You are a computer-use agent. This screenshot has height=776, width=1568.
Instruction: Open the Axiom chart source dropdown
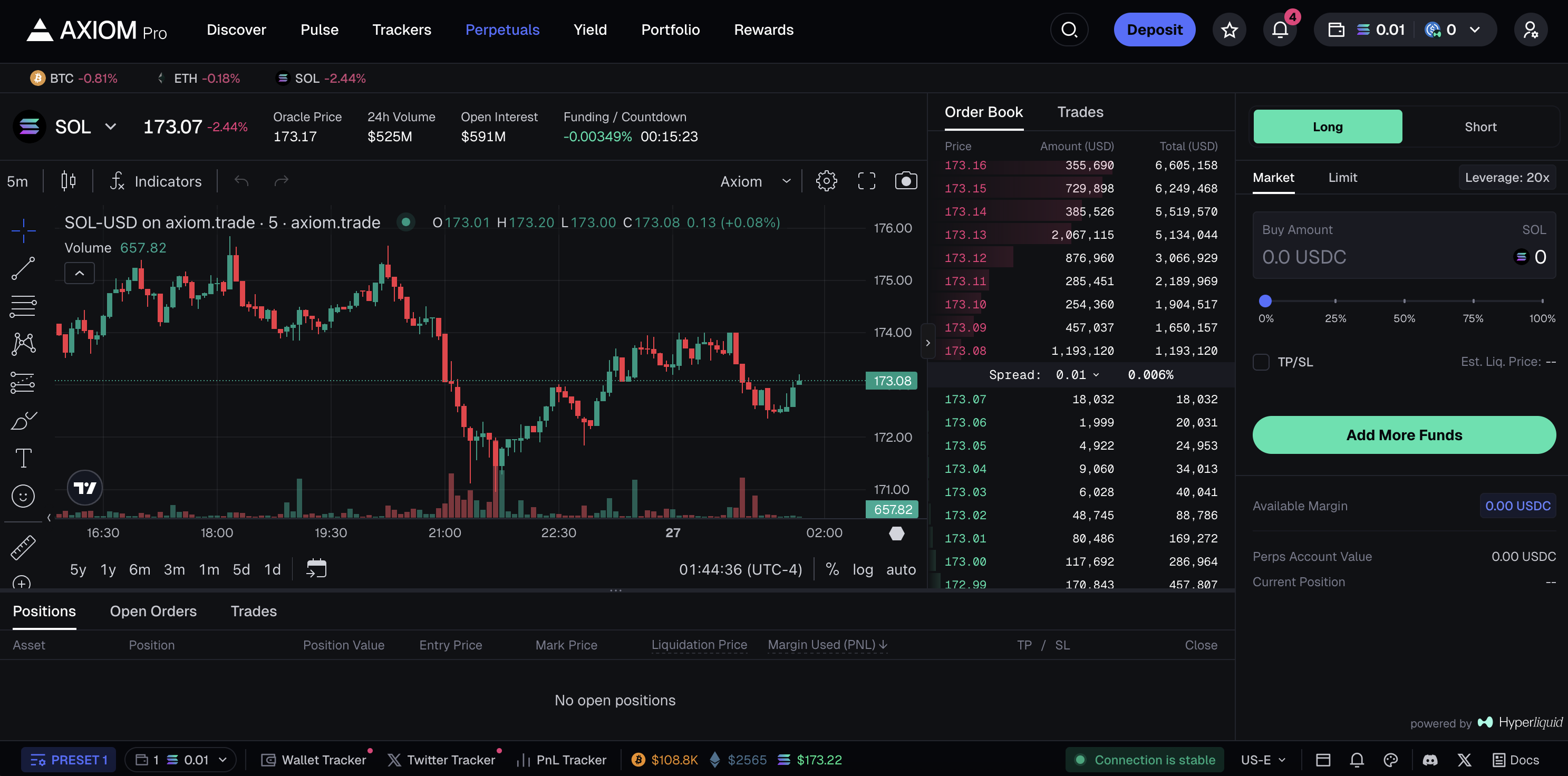(x=755, y=181)
